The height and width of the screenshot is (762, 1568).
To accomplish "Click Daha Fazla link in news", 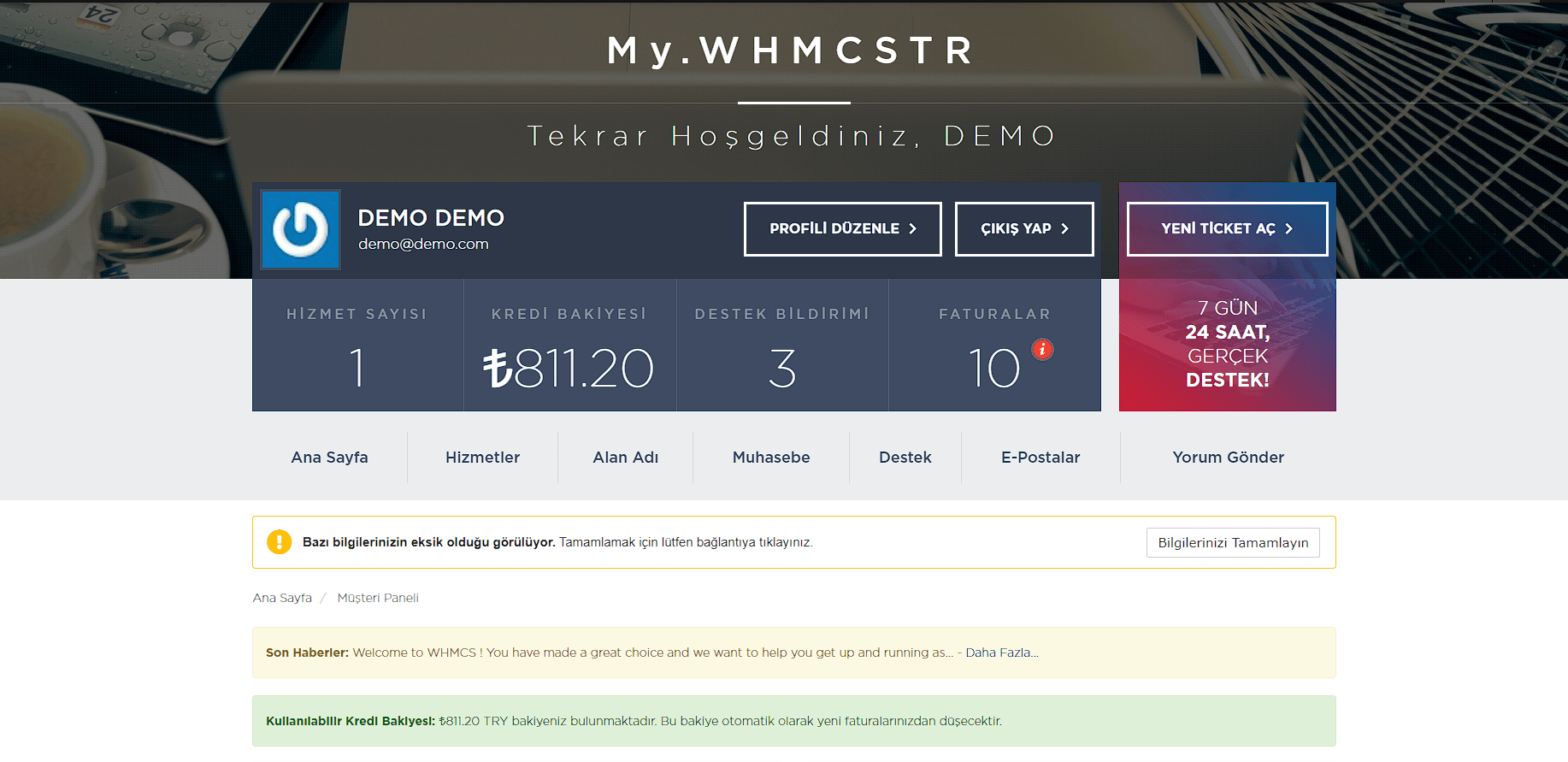I will point(1001,653).
